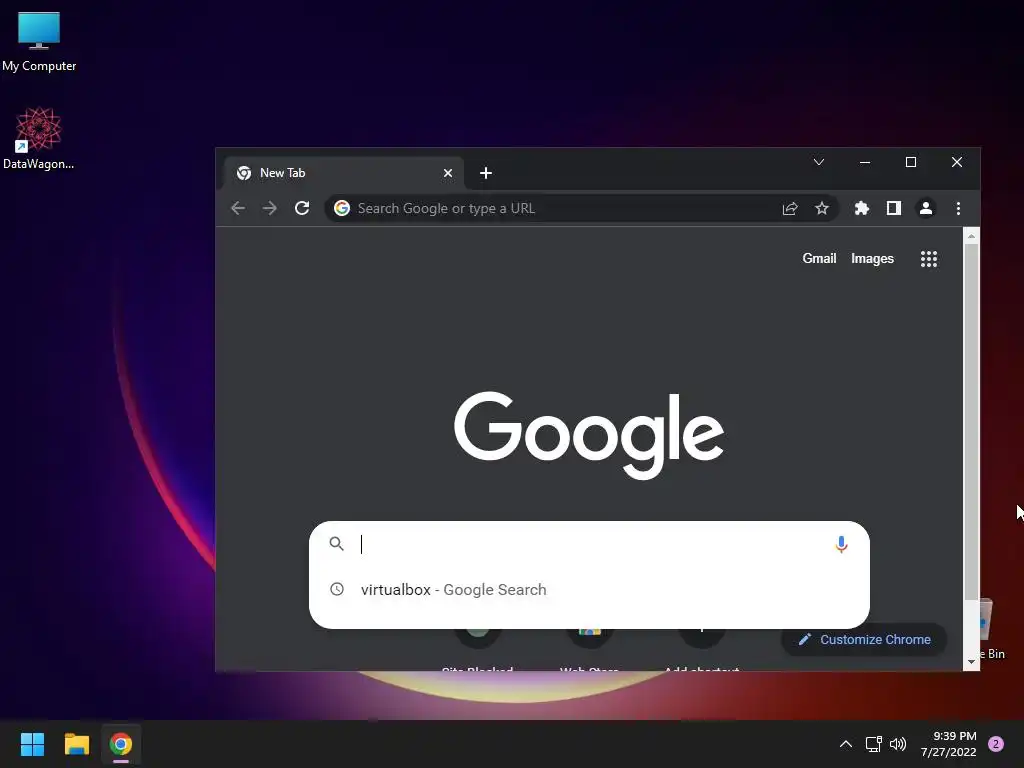The height and width of the screenshot is (768, 1024).
Task: Maximize the Chrome window
Action: [910, 162]
